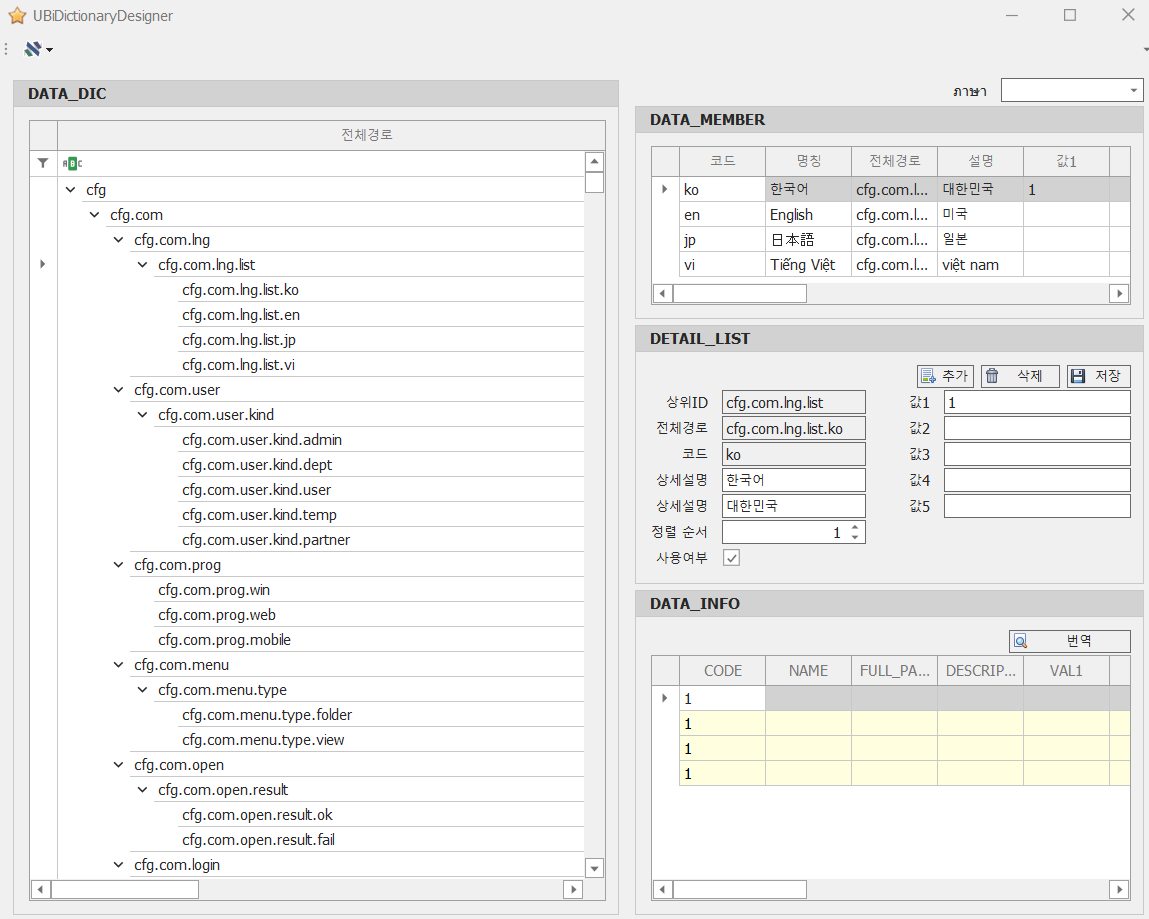Click the 추가 add button
This screenshot has width=1149, height=919.
click(x=945, y=376)
